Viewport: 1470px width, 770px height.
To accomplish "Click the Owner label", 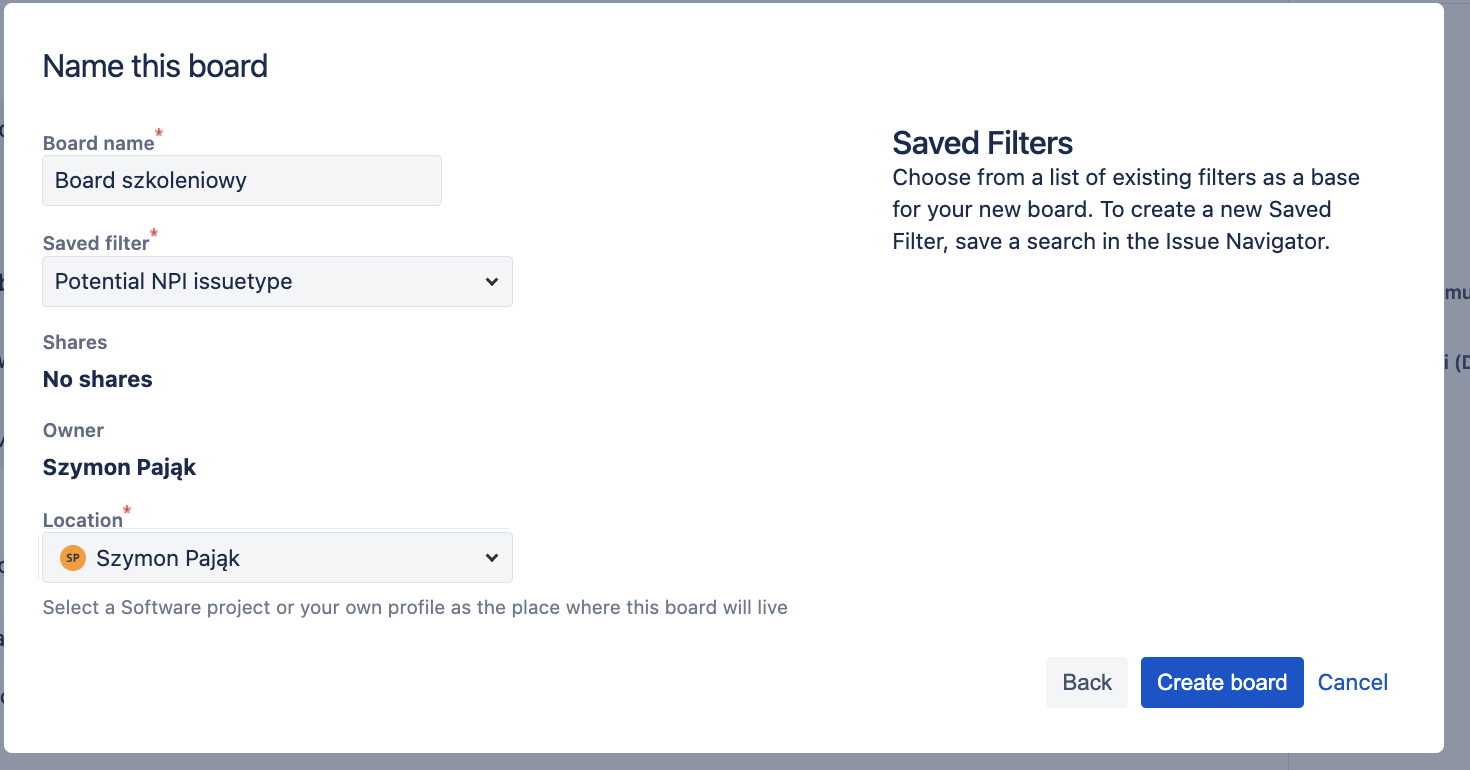I will click(x=73, y=430).
